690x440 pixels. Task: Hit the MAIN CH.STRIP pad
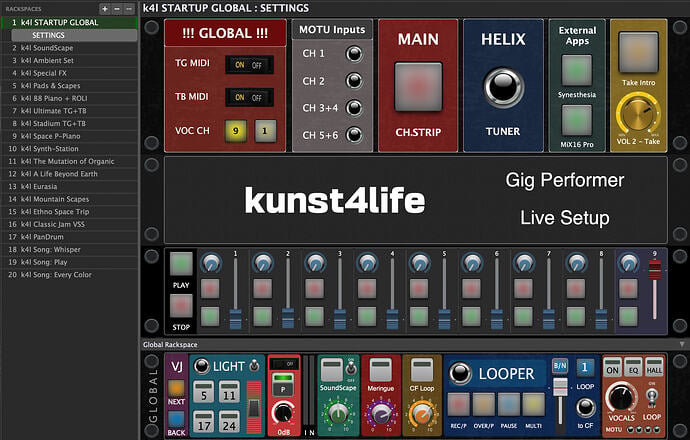coord(418,87)
